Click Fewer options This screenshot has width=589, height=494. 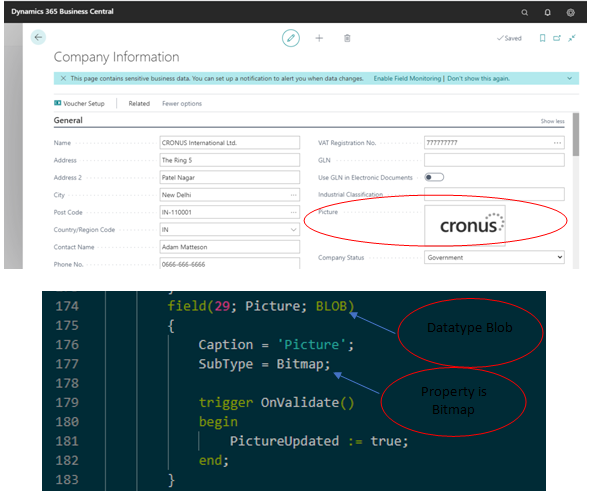(x=182, y=103)
